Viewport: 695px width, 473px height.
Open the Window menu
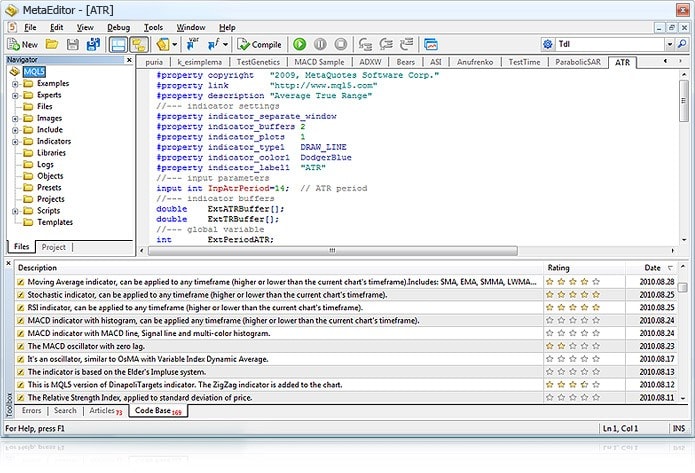191,27
